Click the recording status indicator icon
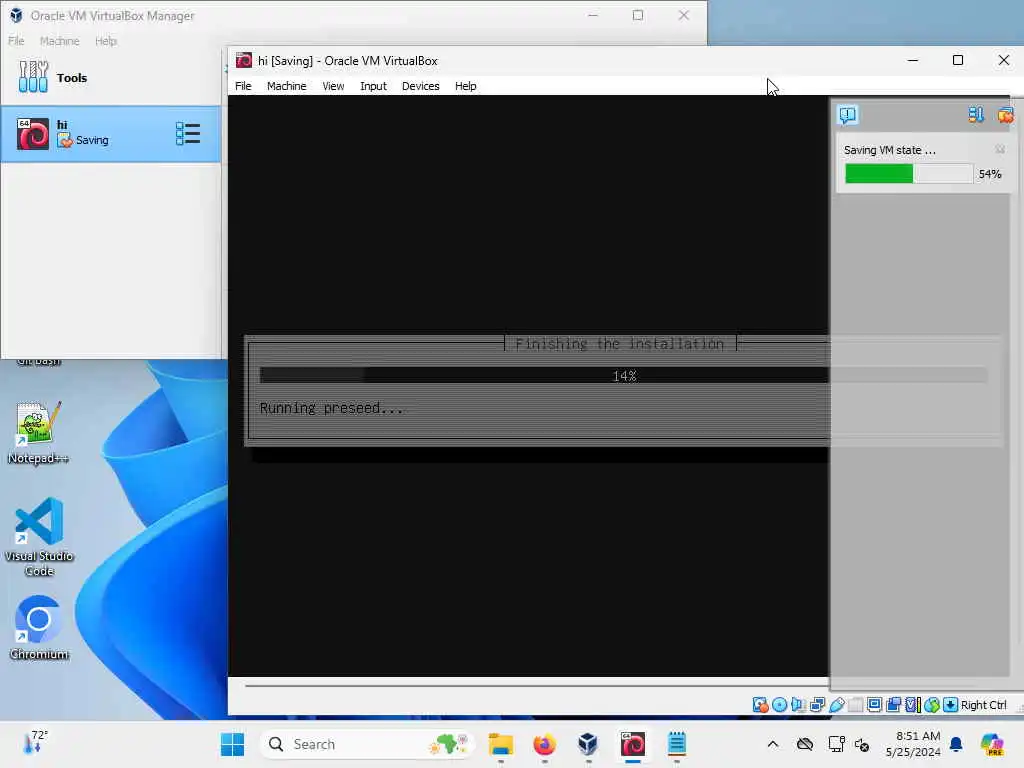 tap(893, 705)
